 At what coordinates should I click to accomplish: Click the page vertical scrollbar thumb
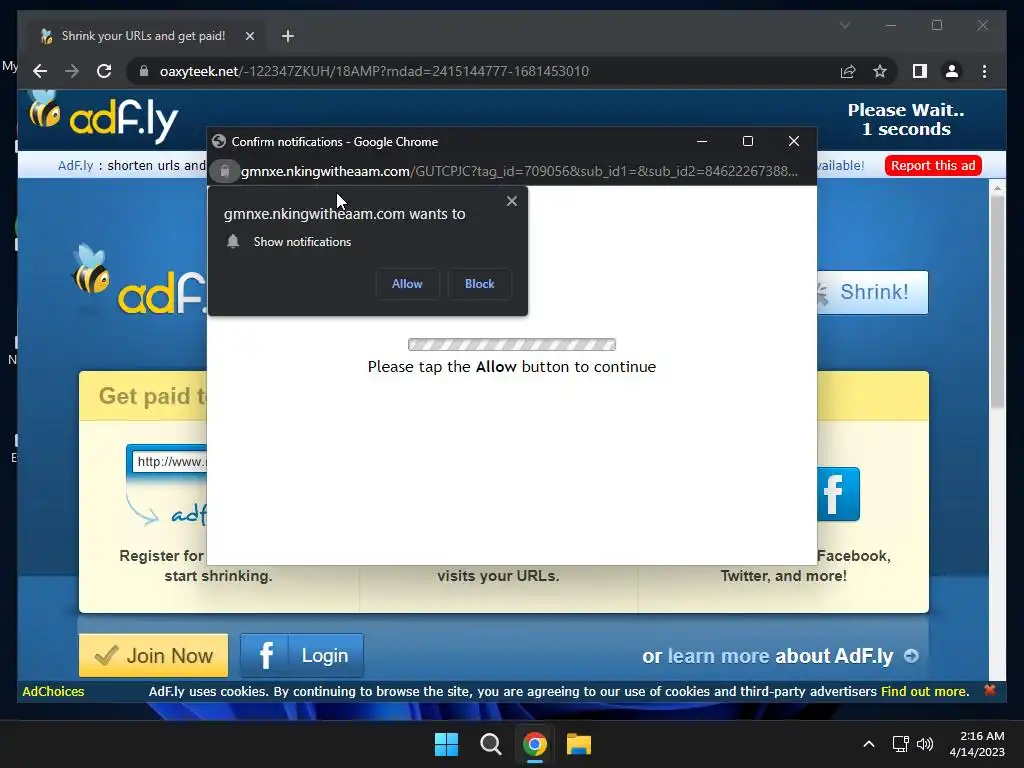[x=997, y=300]
